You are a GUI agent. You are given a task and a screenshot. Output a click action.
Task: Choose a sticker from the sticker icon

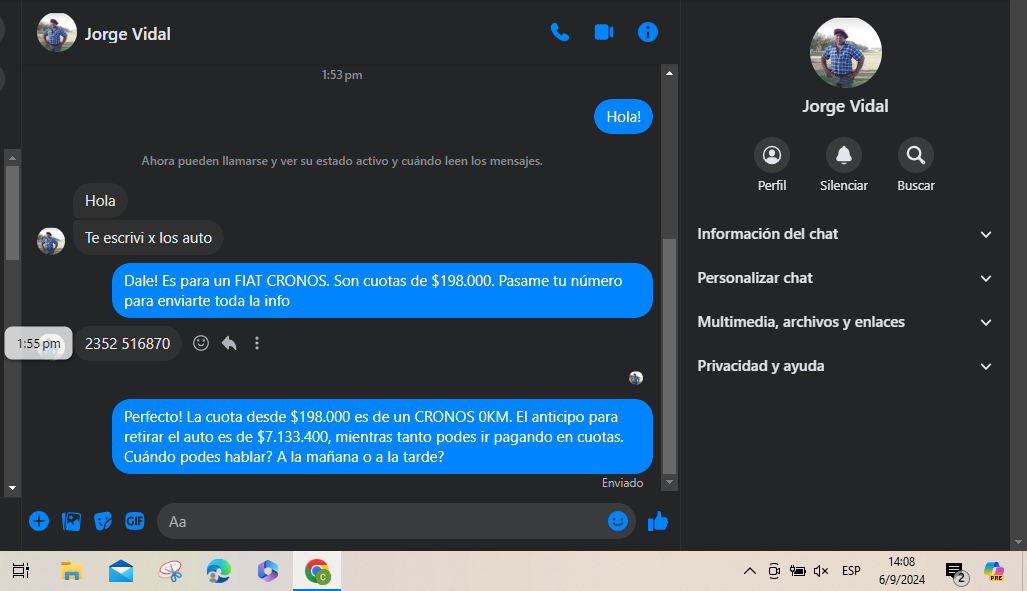coord(103,521)
